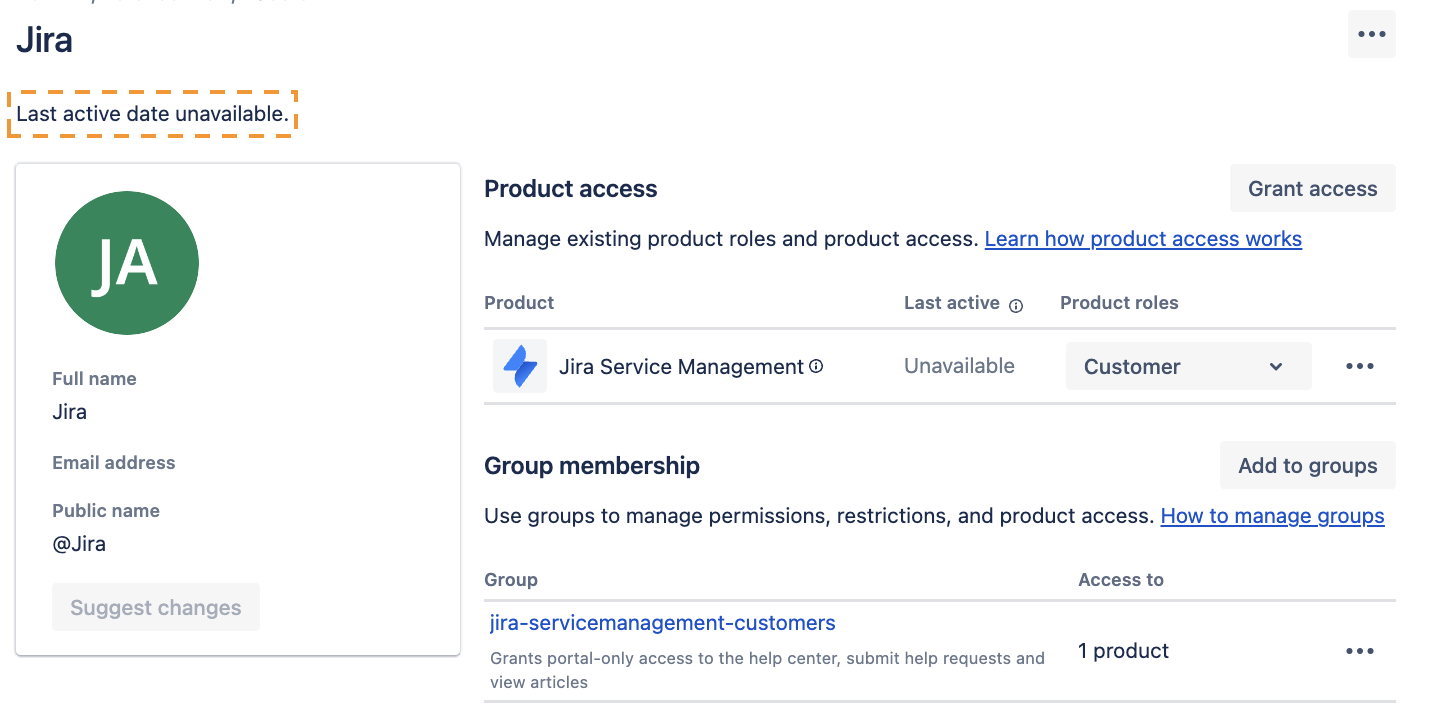The image size is (1432, 724).
Task: Click the Jira Service Management product name
Action: (681, 367)
